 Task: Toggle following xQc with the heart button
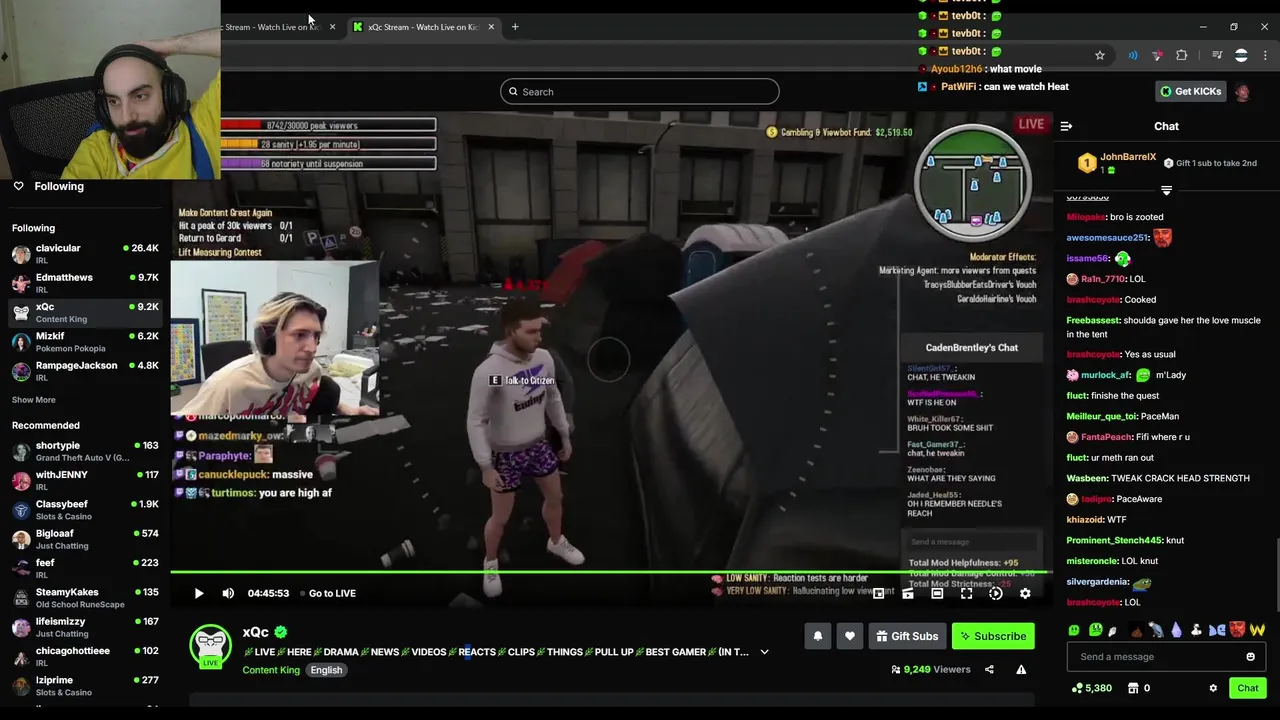[x=850, y=636]
